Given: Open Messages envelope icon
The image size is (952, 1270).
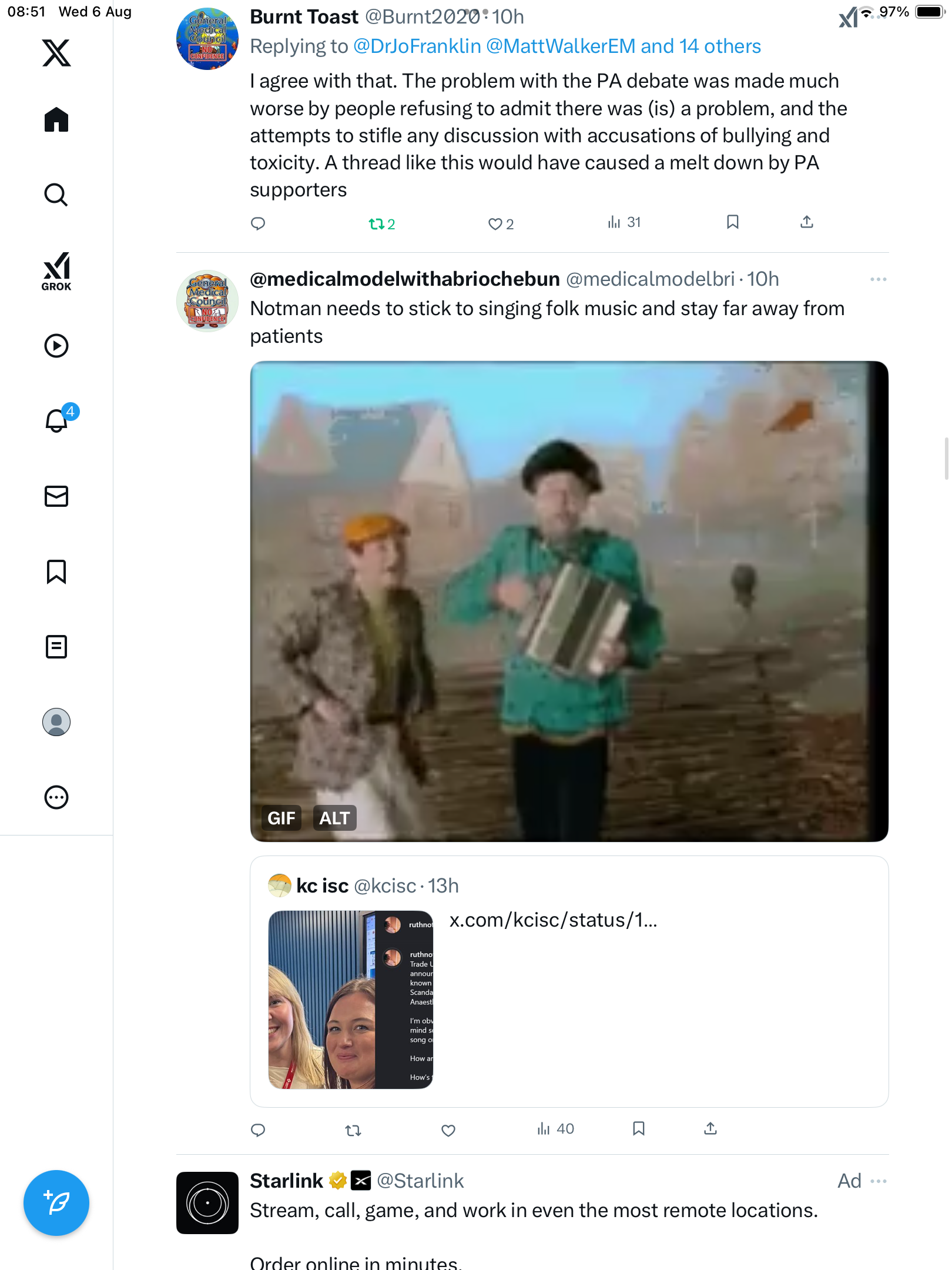Looking at the screenshot, I should click(56, 496).
